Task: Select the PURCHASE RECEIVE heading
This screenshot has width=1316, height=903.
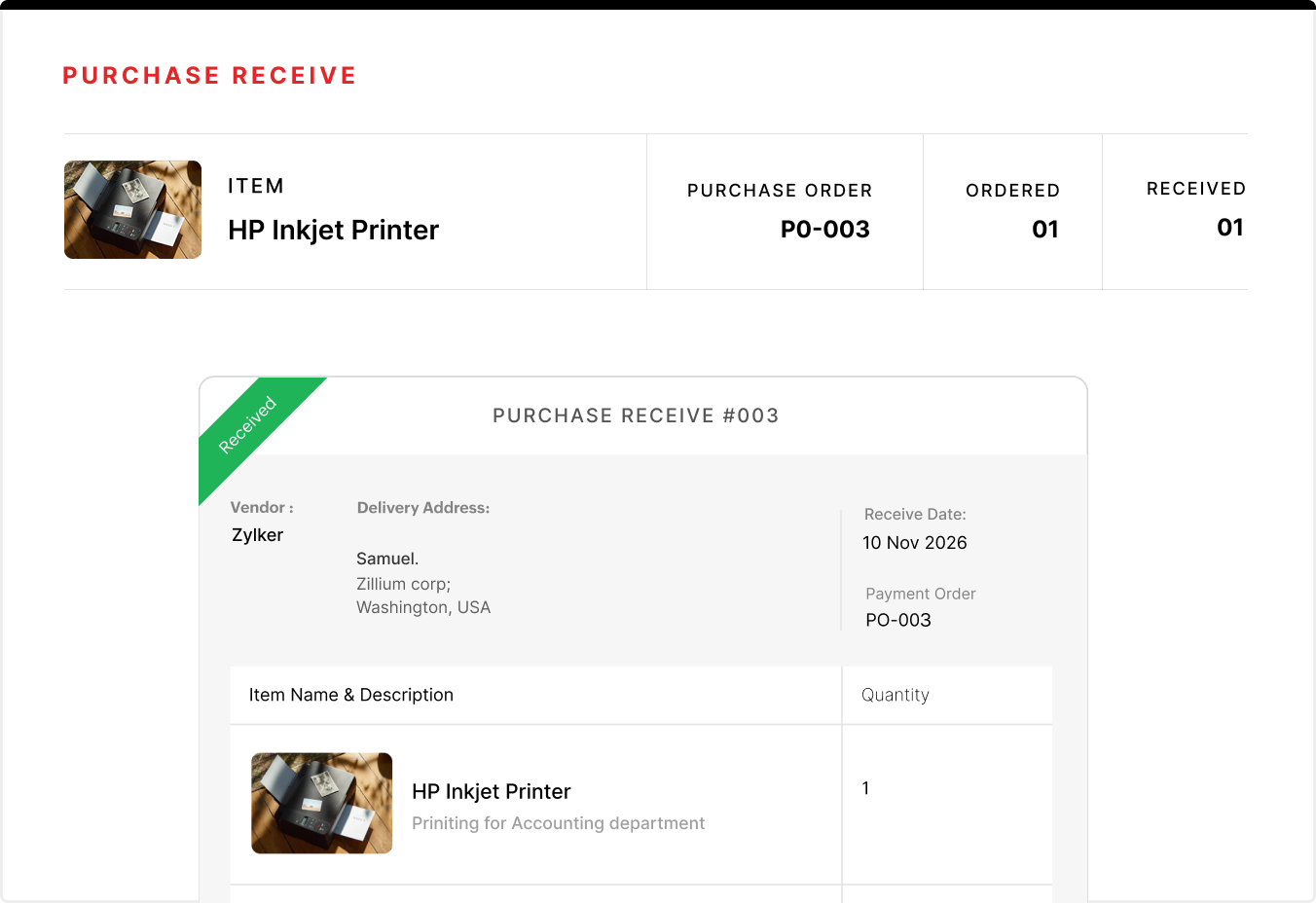Action: pos(209,75)
